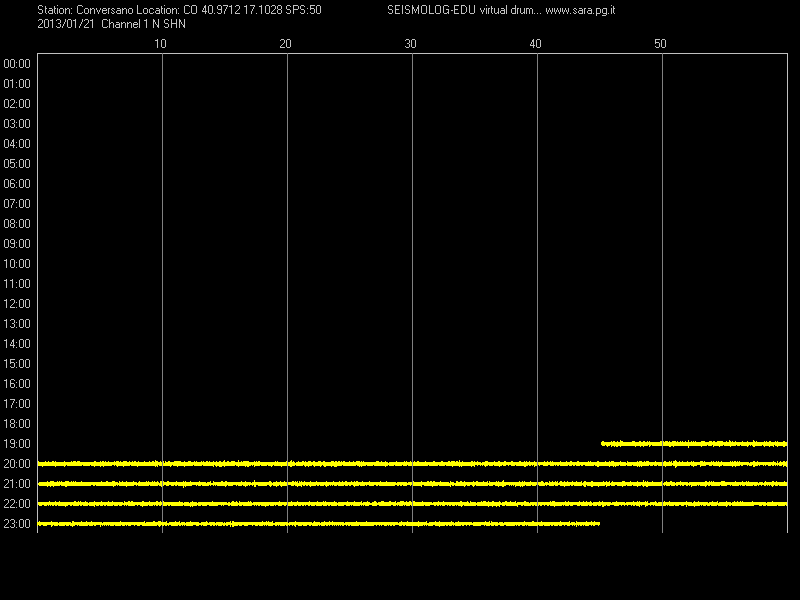Click the 04:00 hour label
Viewport: 800px width, 600px height.
(x=17, y=144)
